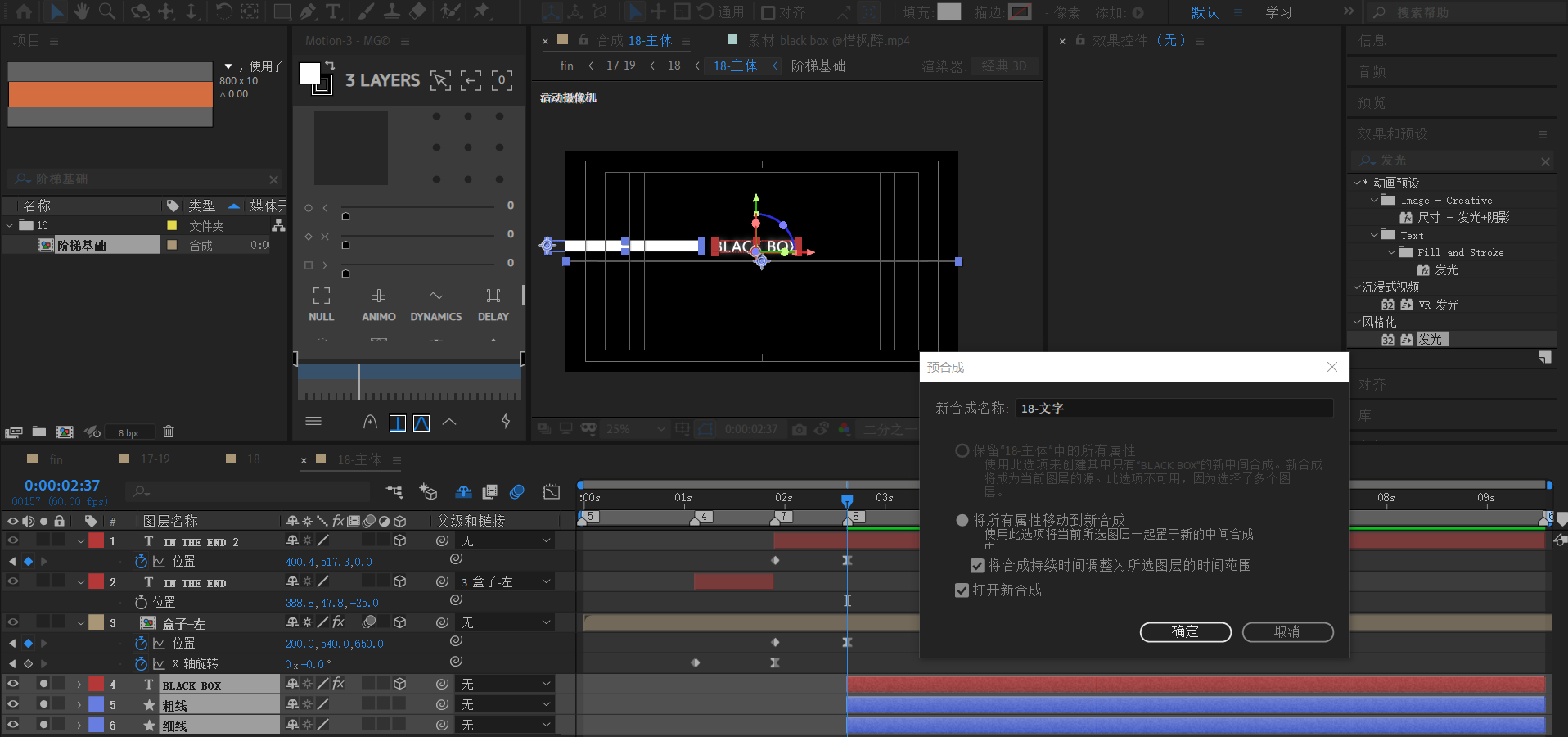
Task: Select the Zoom magnifier tool
Action: 107,11
